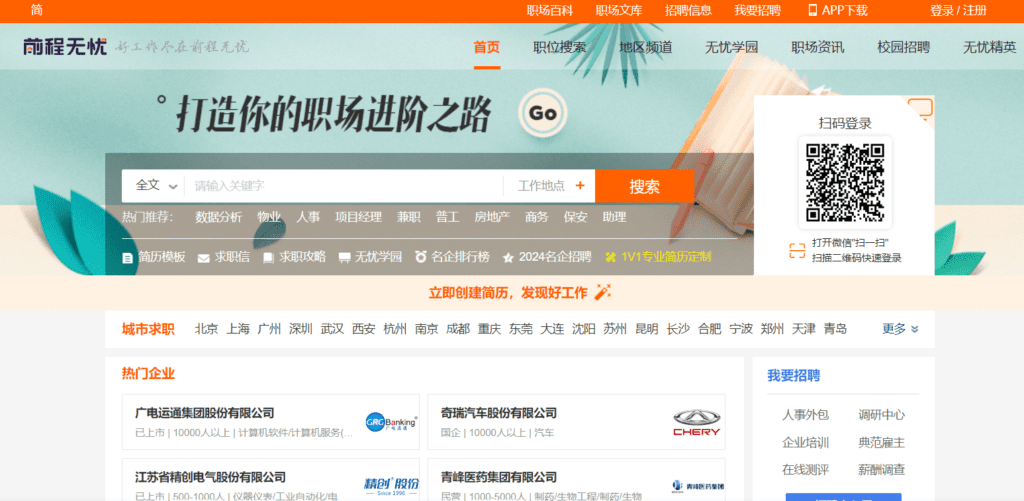1024x501 pixels.
Task: Click the phone icon beside APP下载
Action: point(813,10)
